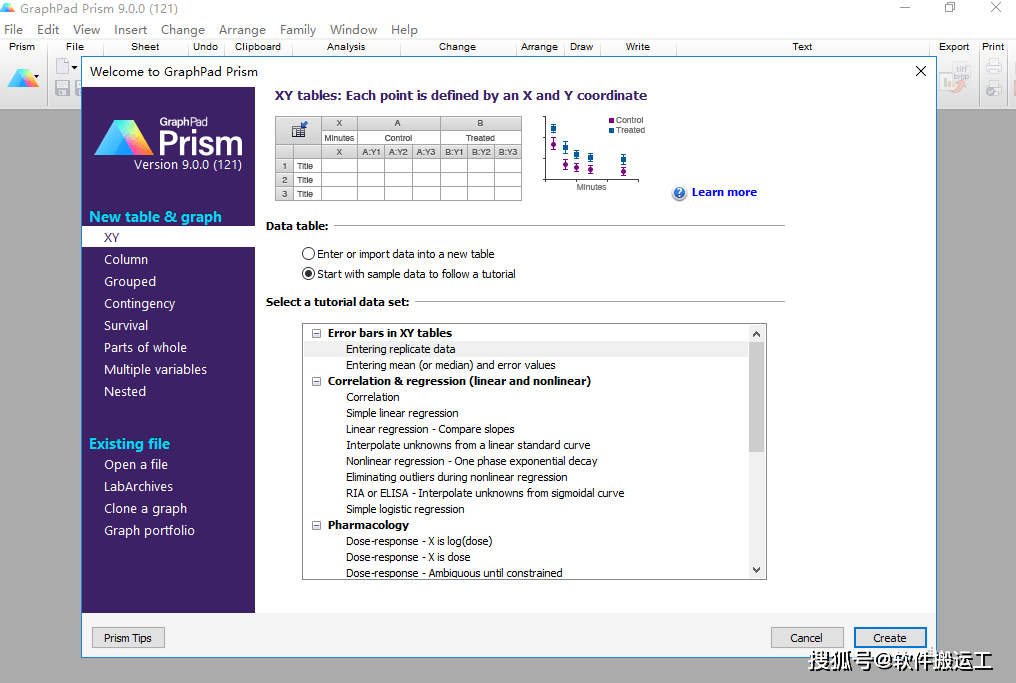This screenshot has width=1016, height=683.
Task: Click the printer icon with checkmark
Action: [x=993, y=88]
